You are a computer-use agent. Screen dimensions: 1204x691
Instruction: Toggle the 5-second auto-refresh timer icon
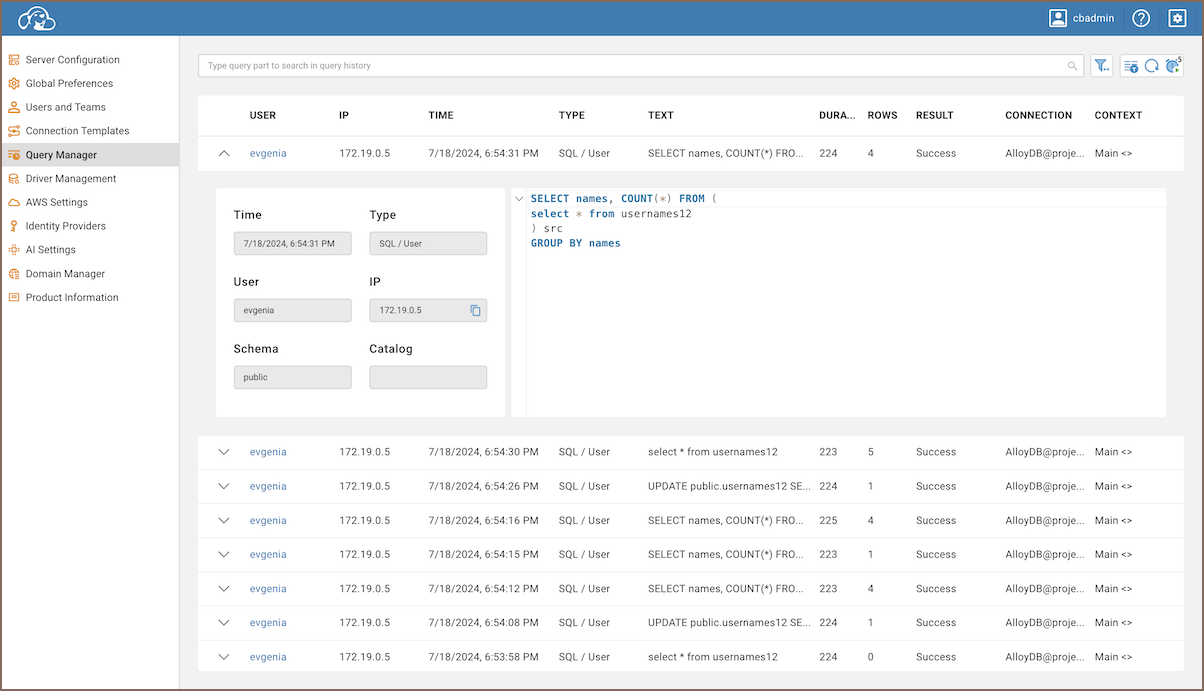click(1173, 66)
